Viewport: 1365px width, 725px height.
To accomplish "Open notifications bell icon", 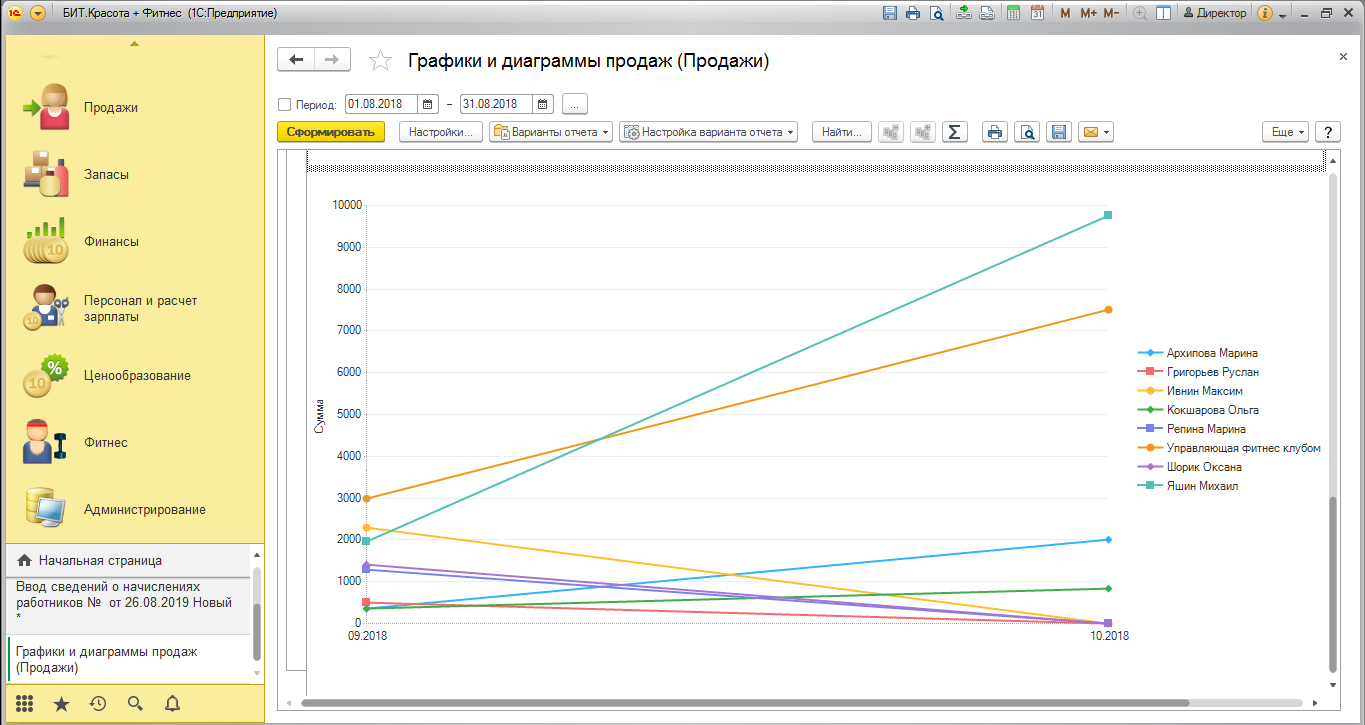I will [172, 703].
